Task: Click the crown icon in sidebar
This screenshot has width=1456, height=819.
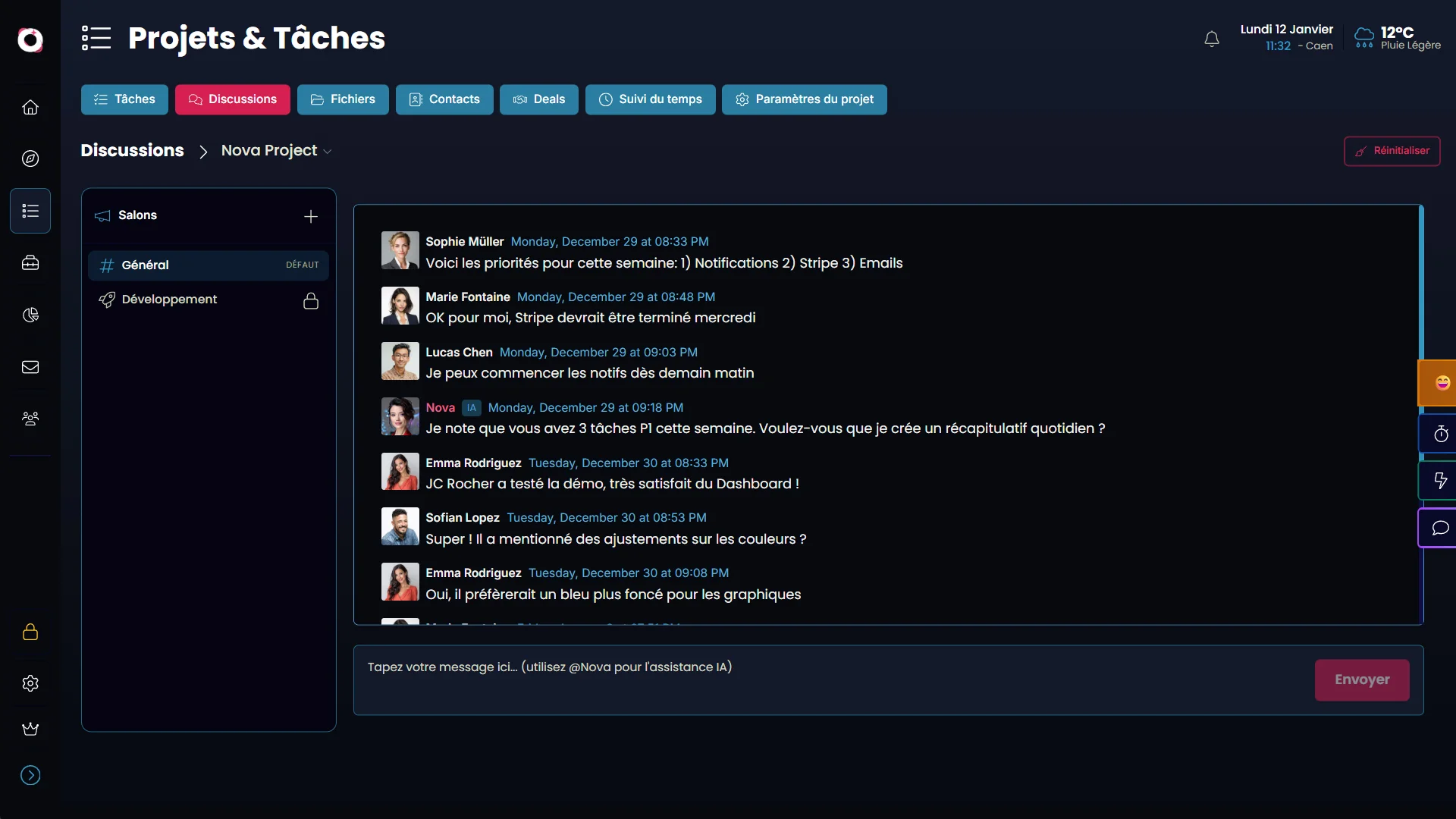Action: point(30,729)
